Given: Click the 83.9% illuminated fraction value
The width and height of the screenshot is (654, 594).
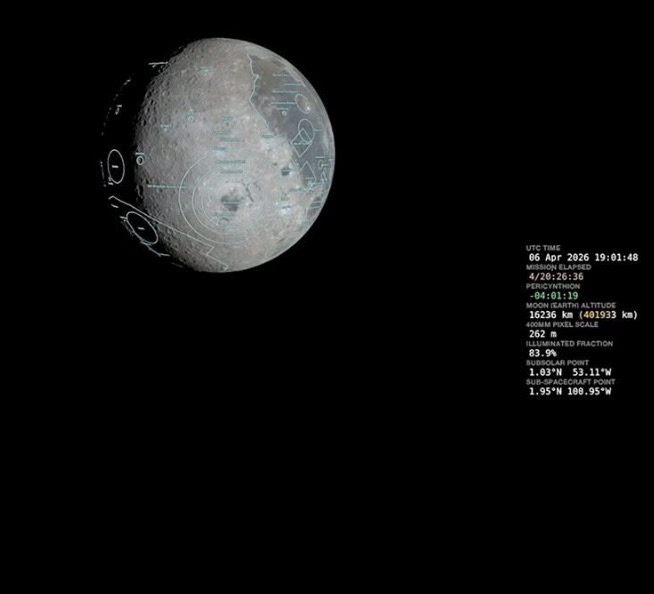Looking at the screenshot, I should pos(543,352).
